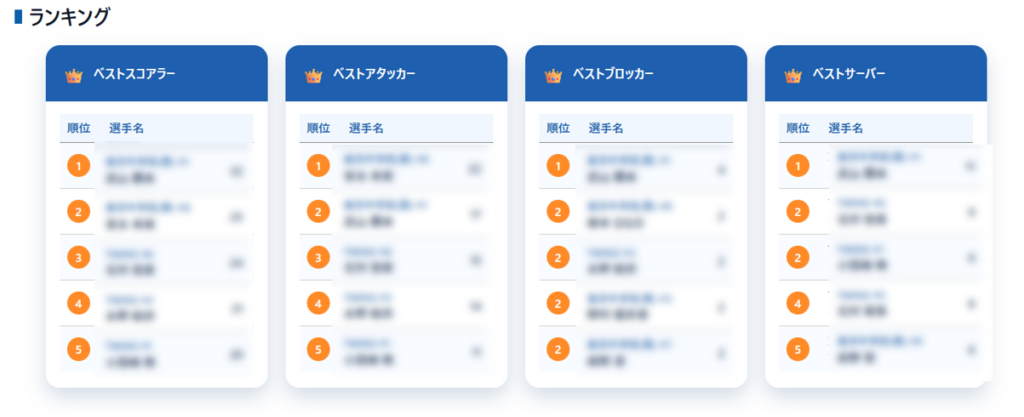Select rank 1 badge in ベストスコアラー card
The image size is (1024, 417).
click(78, 165)
